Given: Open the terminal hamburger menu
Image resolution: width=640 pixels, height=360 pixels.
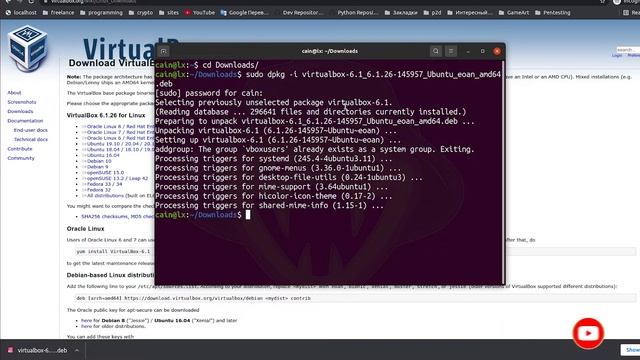Looking at the screenshot, I should click(451, 51).
